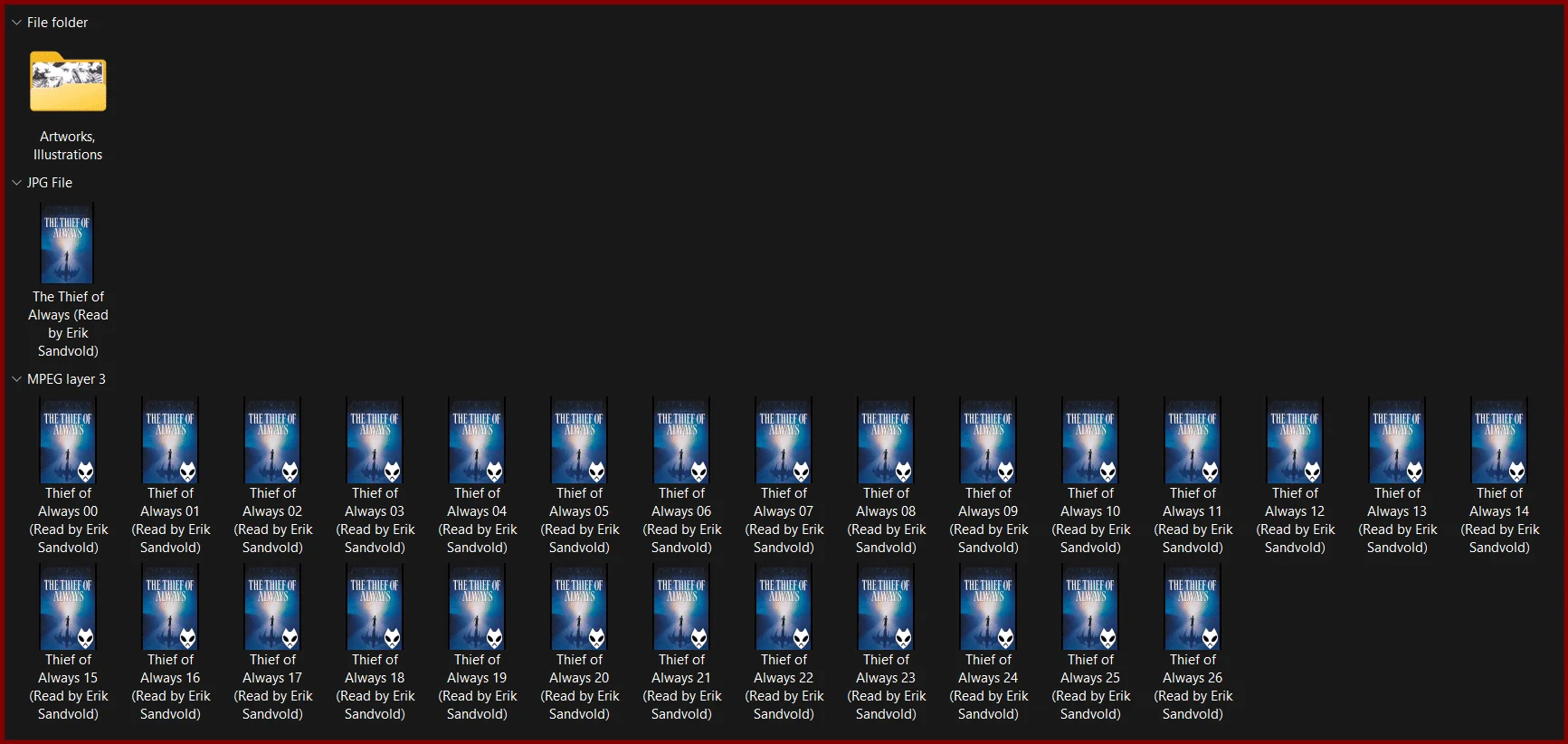Select Thief of Always 19 MP3 icon
The width and height of the screenshot is (1568, 744).
(x=477, y=607)
